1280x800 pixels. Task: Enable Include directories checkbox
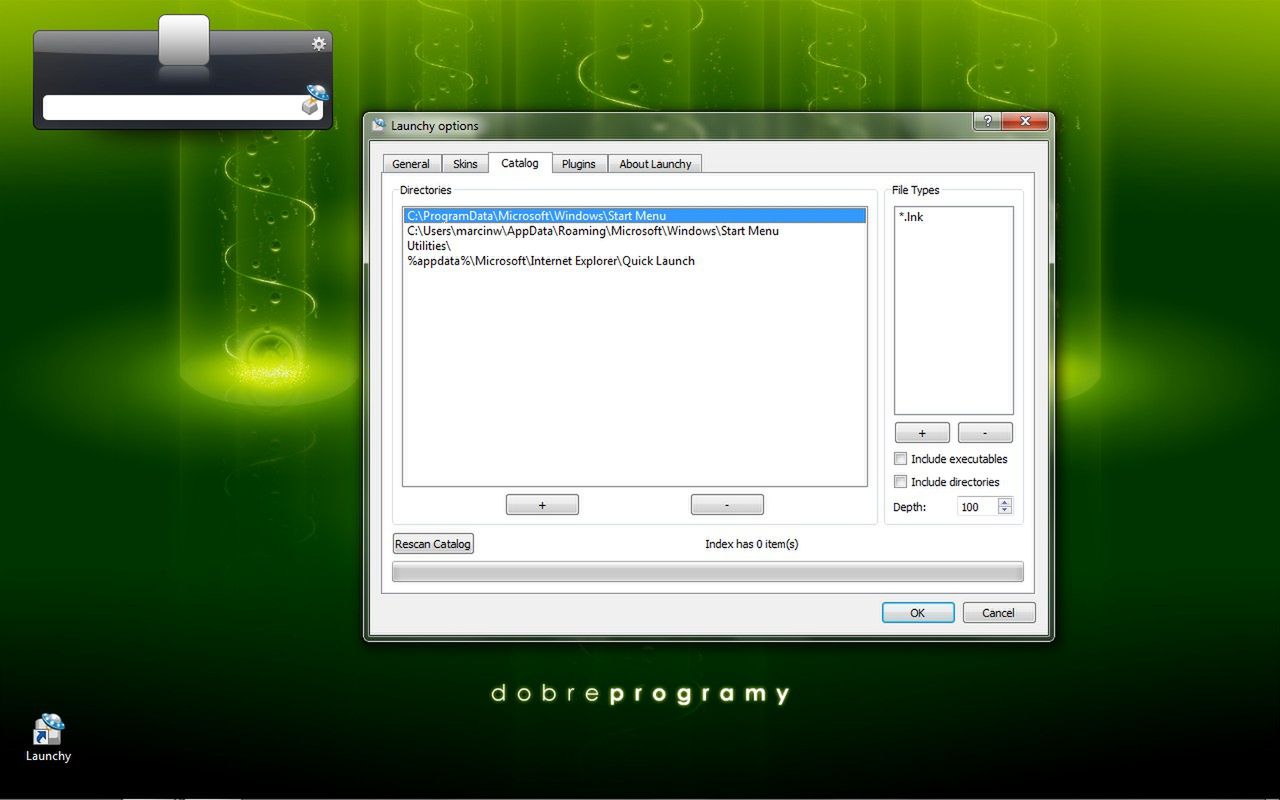point(900,482)
